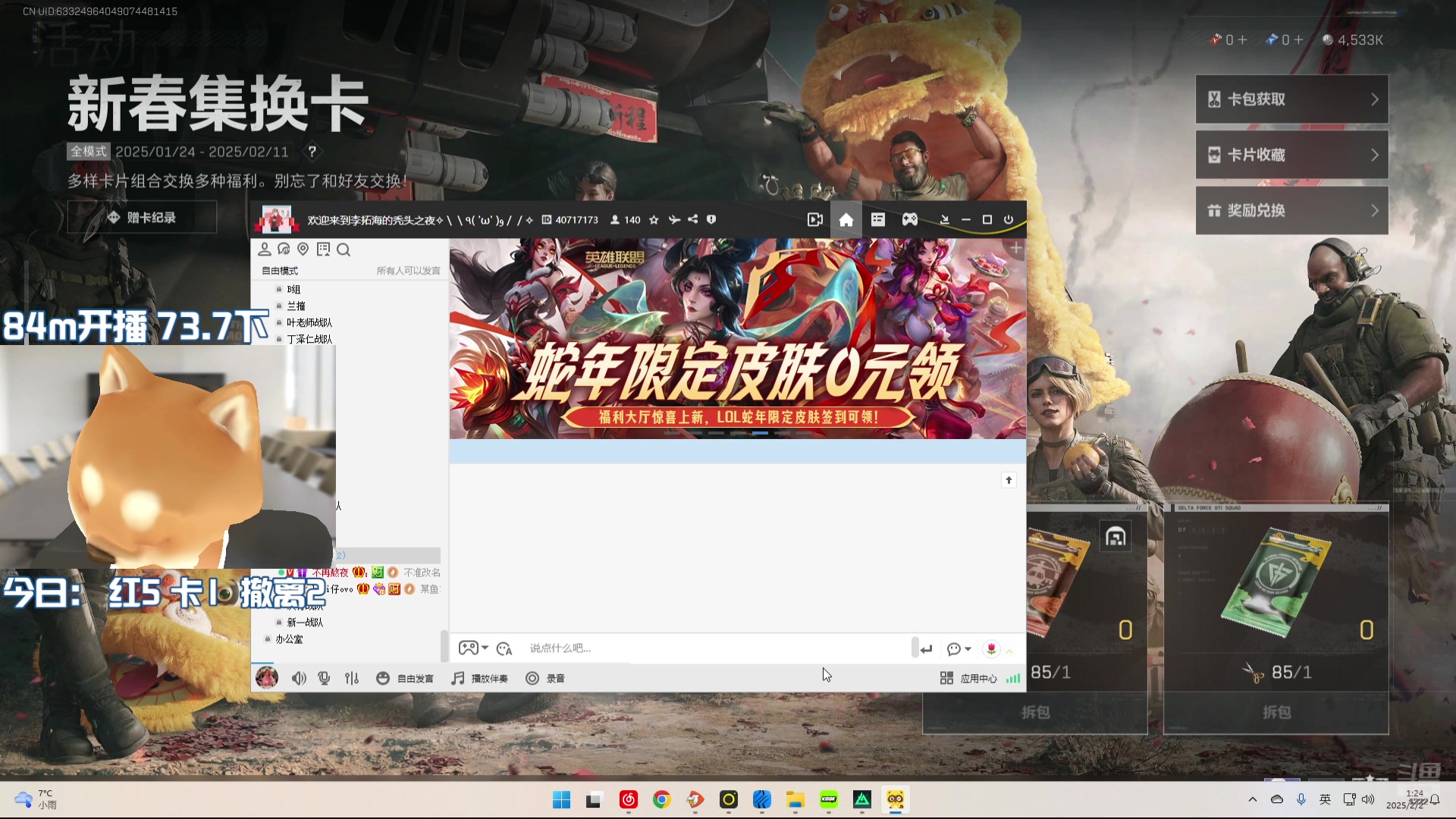Open NetEase Cloud Music from taskbar
Screen dimensions: 1456x819
[x=629, y=800]
